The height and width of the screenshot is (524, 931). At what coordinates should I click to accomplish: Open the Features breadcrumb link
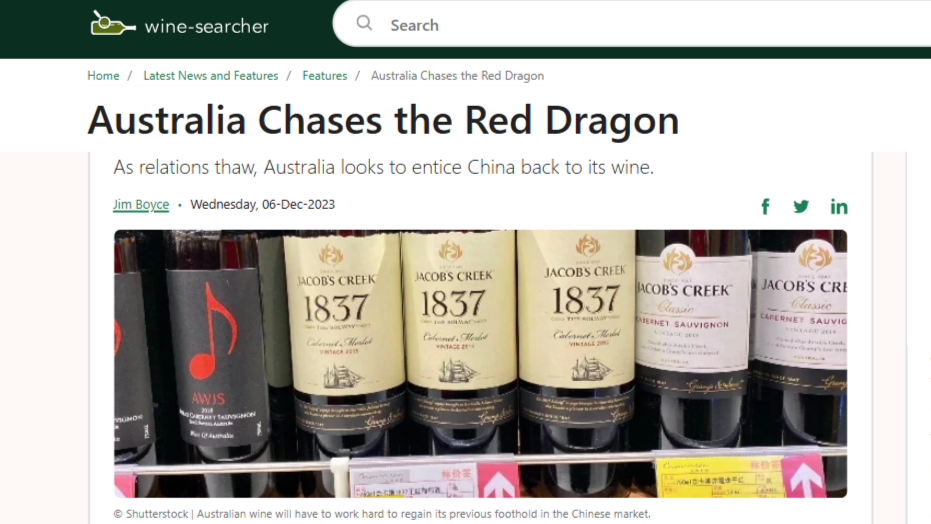point(325,76)
